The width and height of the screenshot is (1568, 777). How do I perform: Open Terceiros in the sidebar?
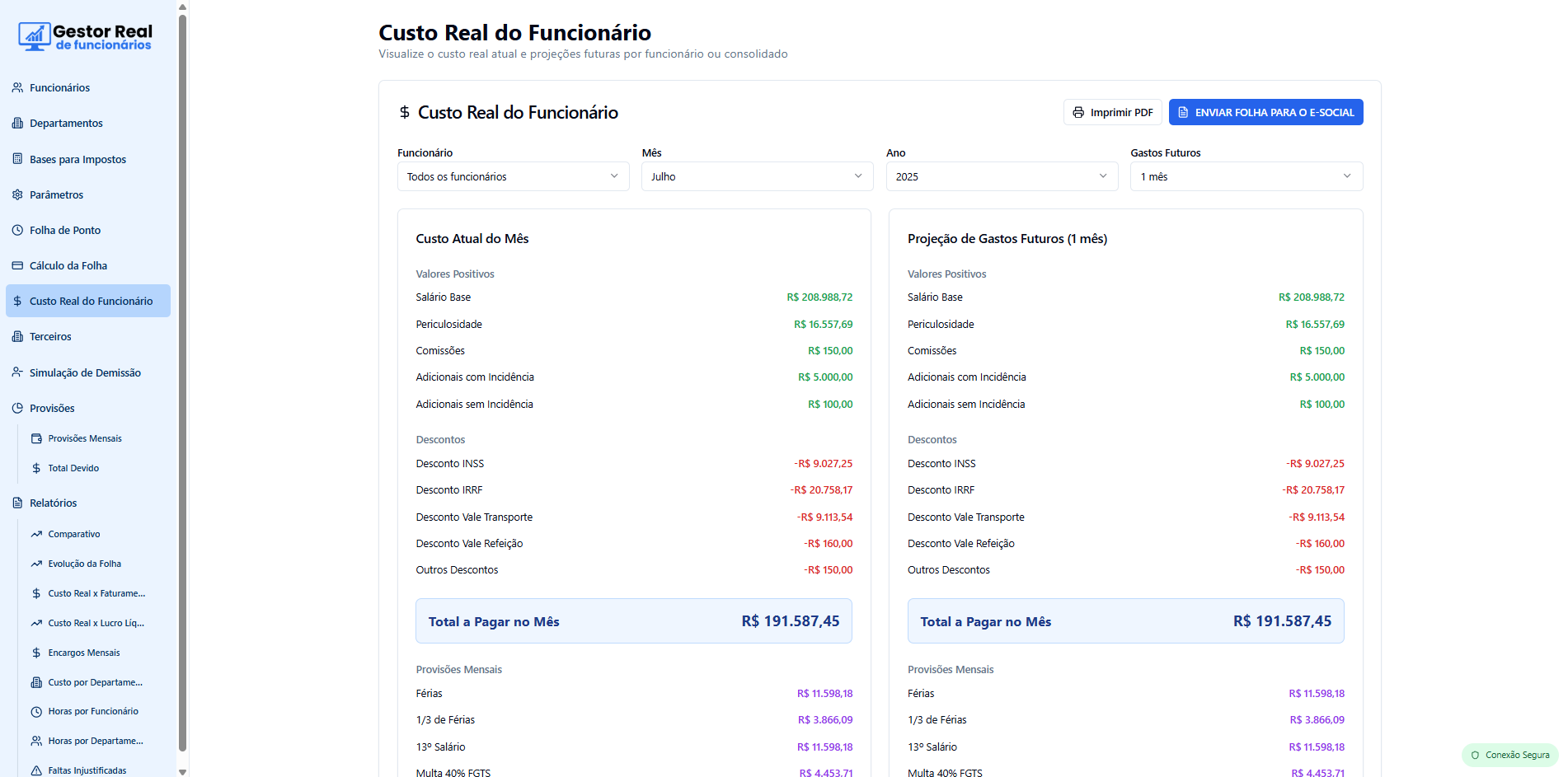tap(88, 336)
